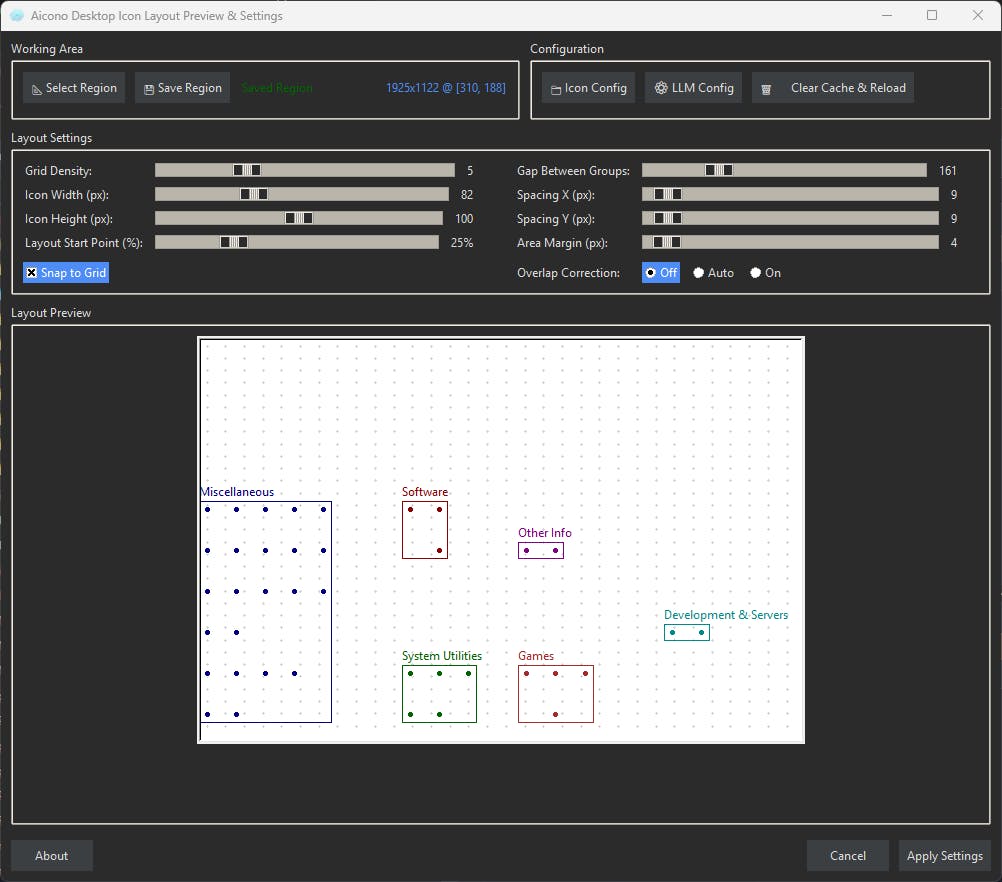This screenshot has width=1002, height=882.
Task: Click the Spacing Y slider handle
Action: [x=668, y=219]
